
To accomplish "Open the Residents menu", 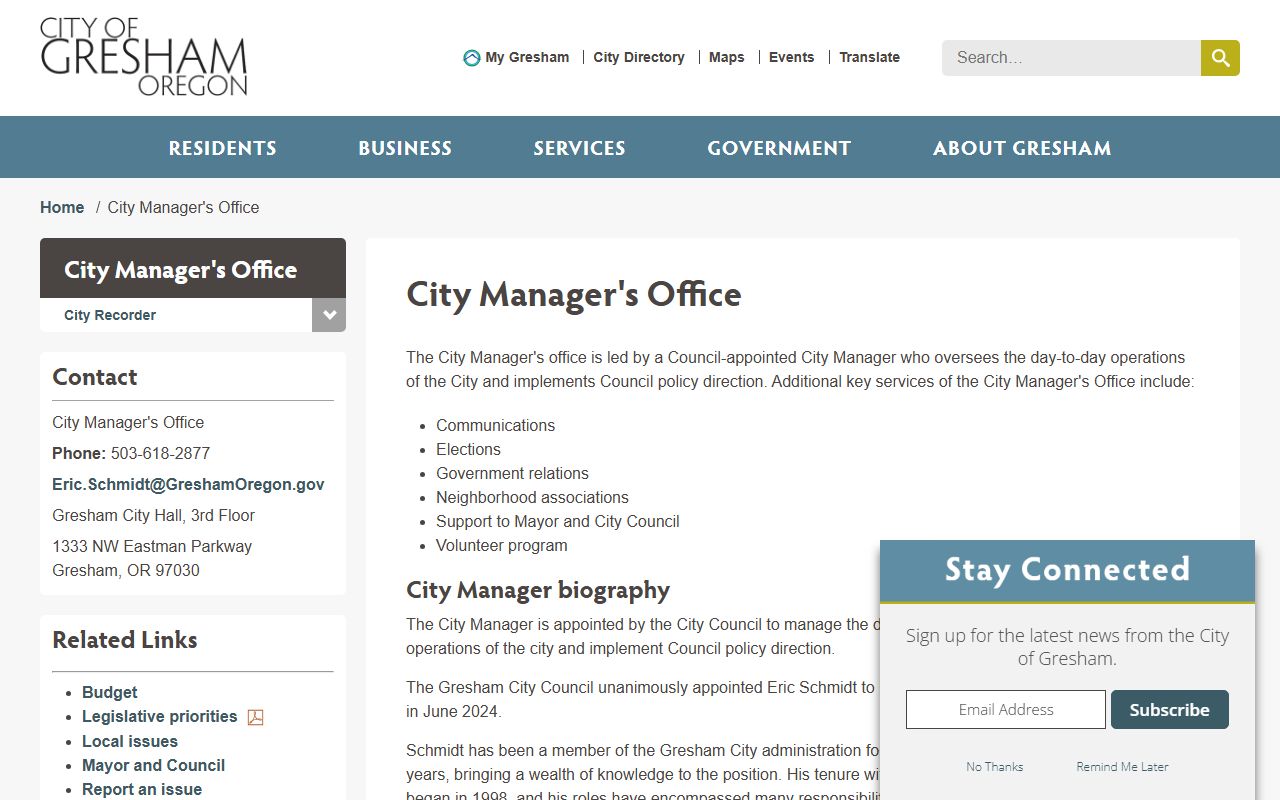I will point(222,148).
